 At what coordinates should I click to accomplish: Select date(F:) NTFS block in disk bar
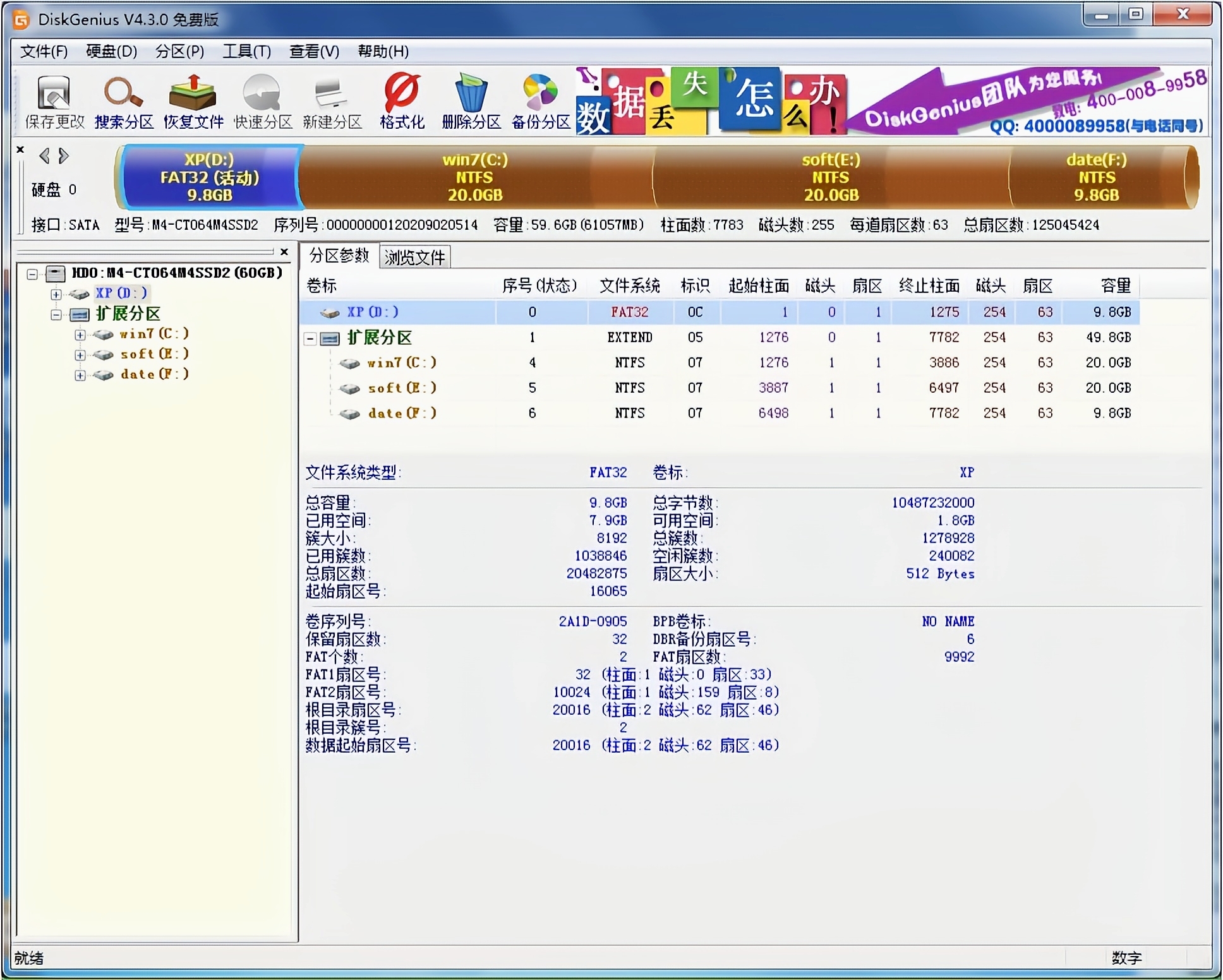coord(1097,177)
